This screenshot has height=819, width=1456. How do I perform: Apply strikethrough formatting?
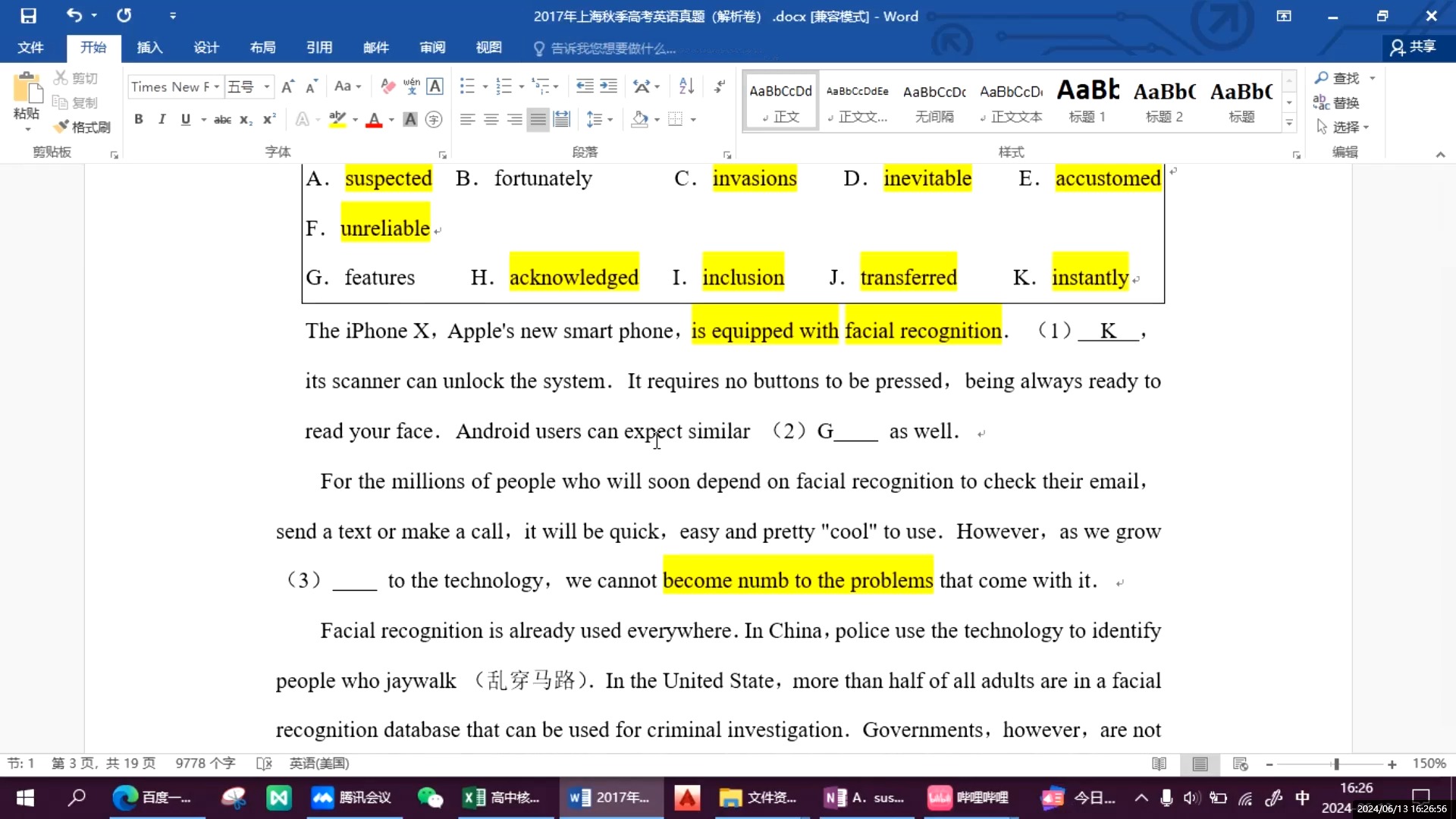pyautogui.click(x=222, y=120)
